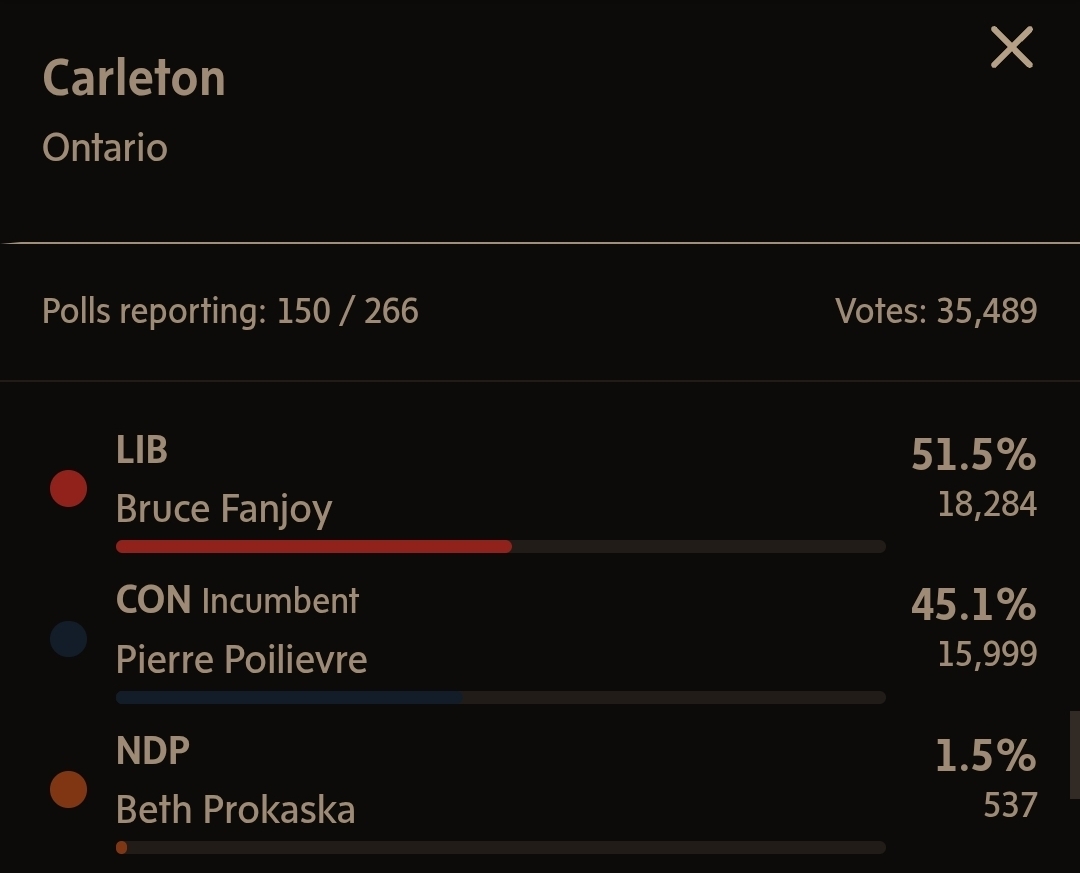Viewport: 1080px width, 873px height.
Task: Click the 51.5% Liberal percentage
Action: coord(973,456)
